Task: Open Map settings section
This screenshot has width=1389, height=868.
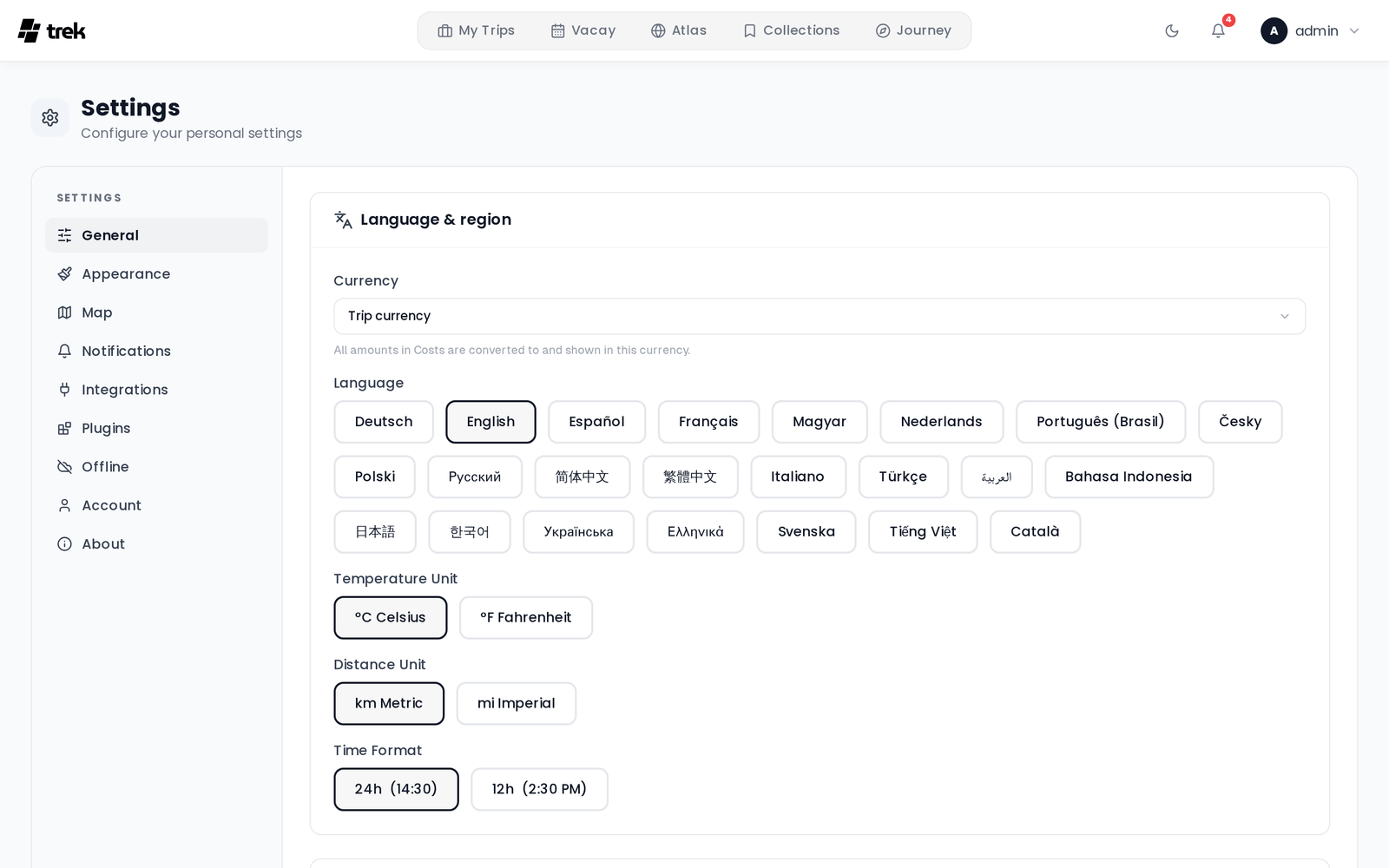Action: (x=156, y=312)
